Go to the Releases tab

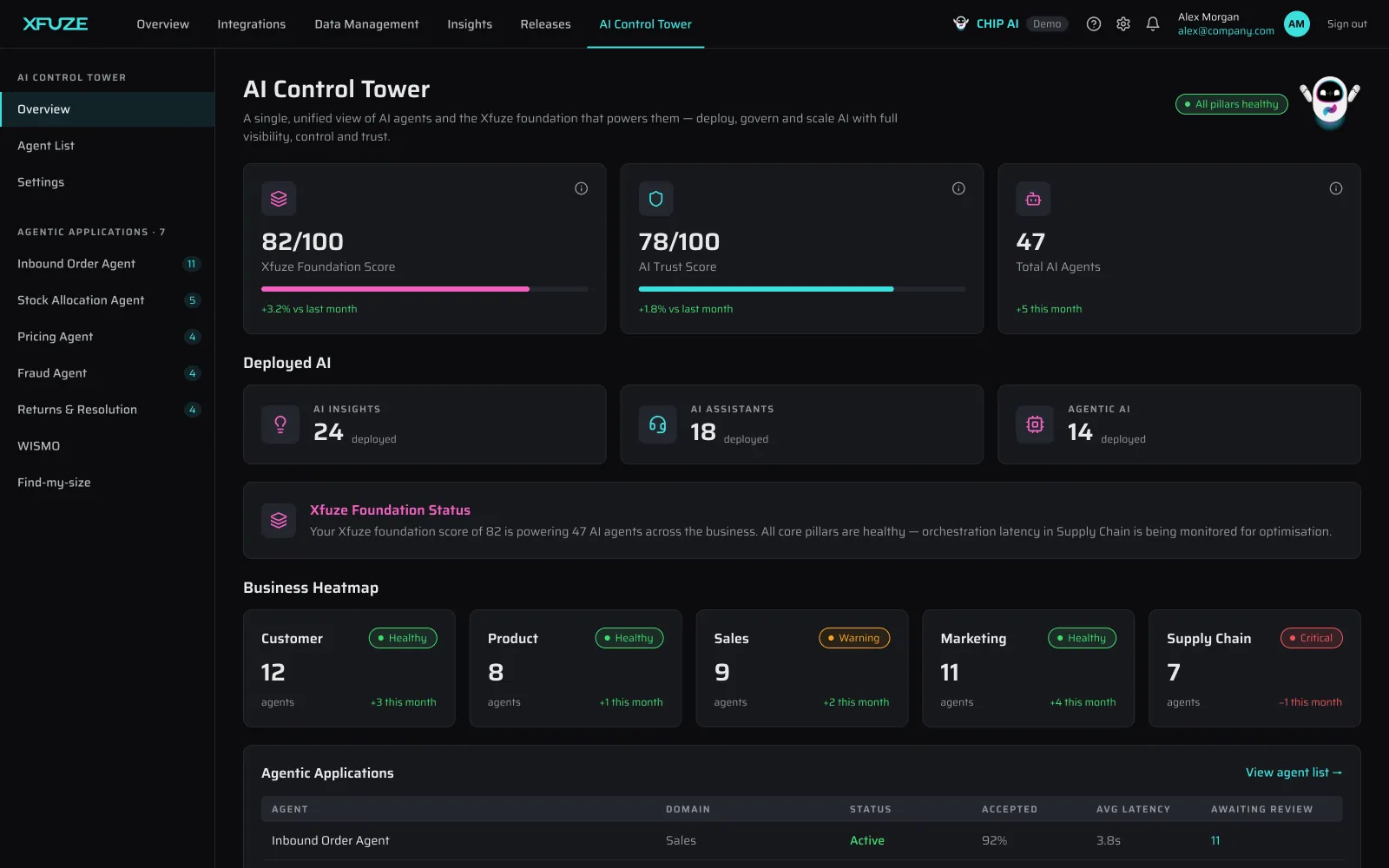(545, 24)
